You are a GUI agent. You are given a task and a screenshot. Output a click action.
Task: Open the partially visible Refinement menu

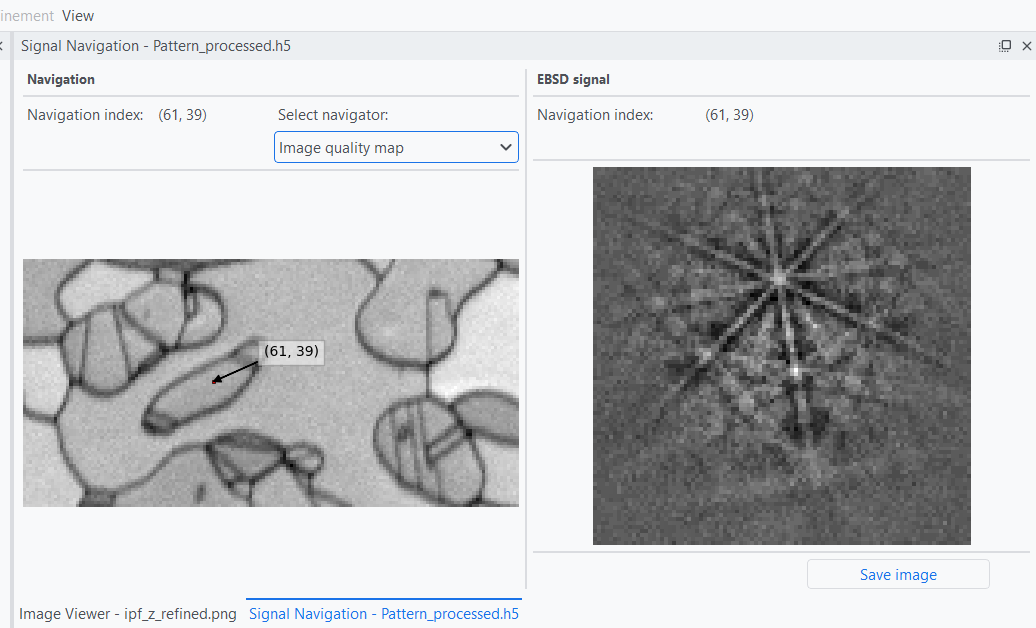coord(27,15)
